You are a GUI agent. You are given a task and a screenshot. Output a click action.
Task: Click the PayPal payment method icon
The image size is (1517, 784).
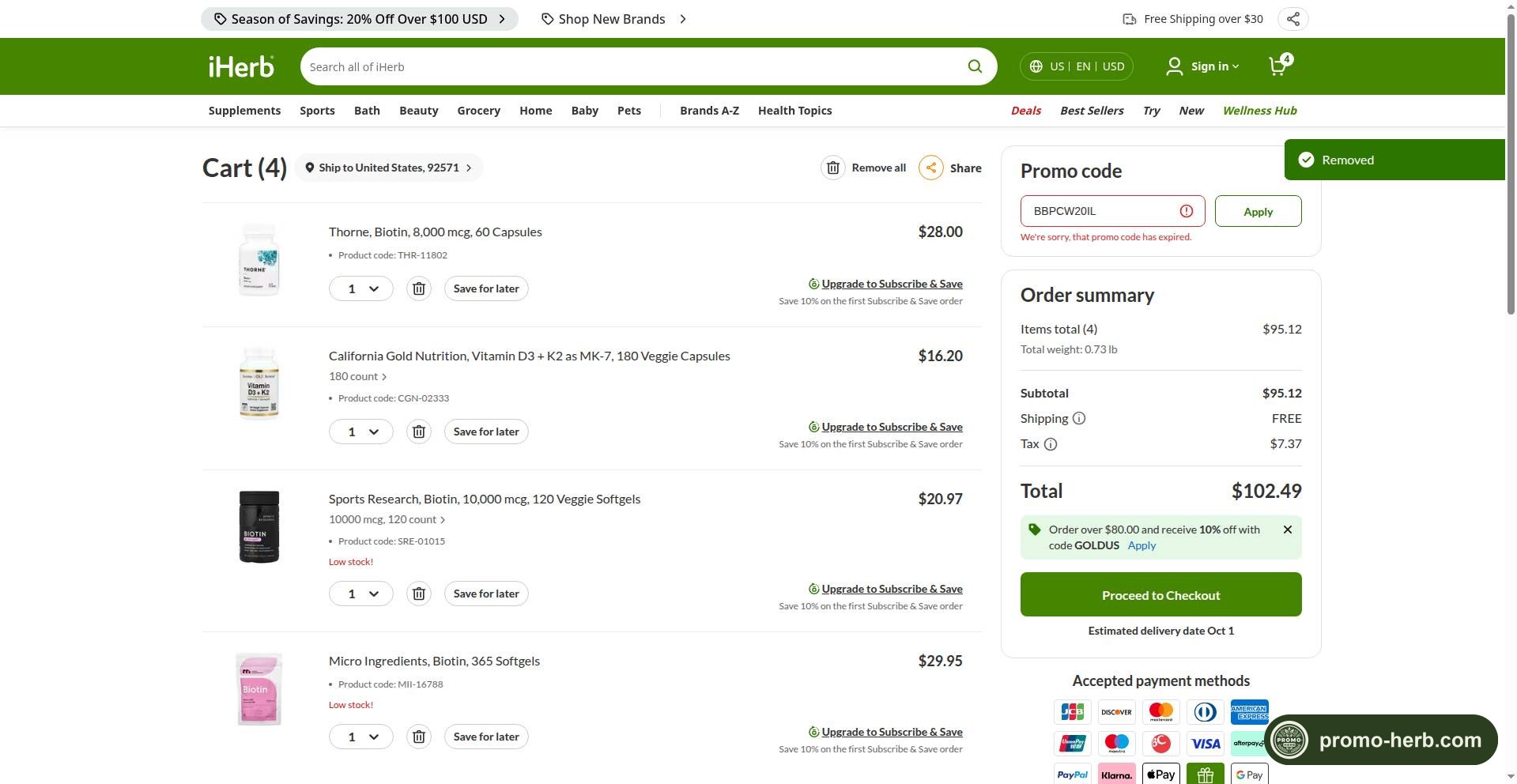[1073, 775]
